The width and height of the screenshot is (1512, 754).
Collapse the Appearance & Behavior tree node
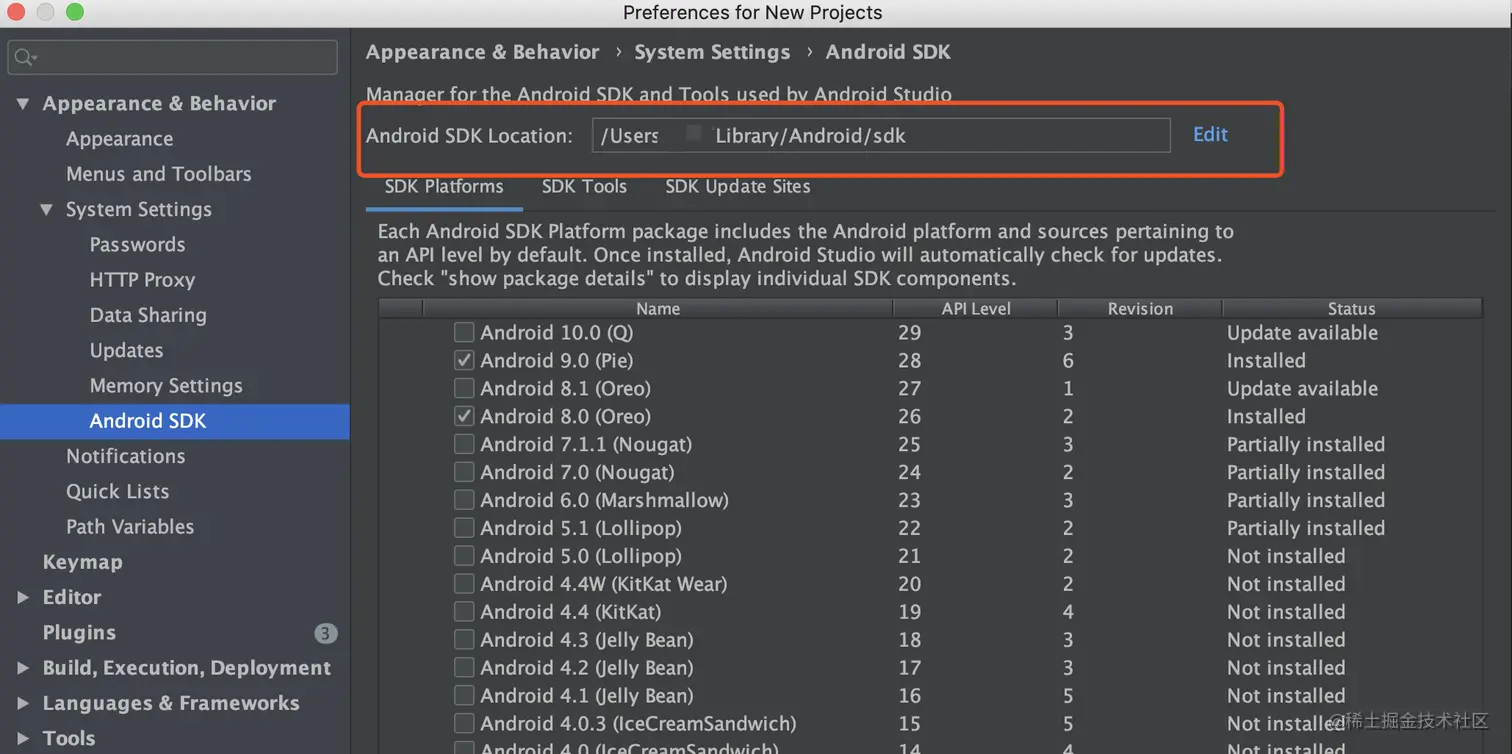pos(23,104)
